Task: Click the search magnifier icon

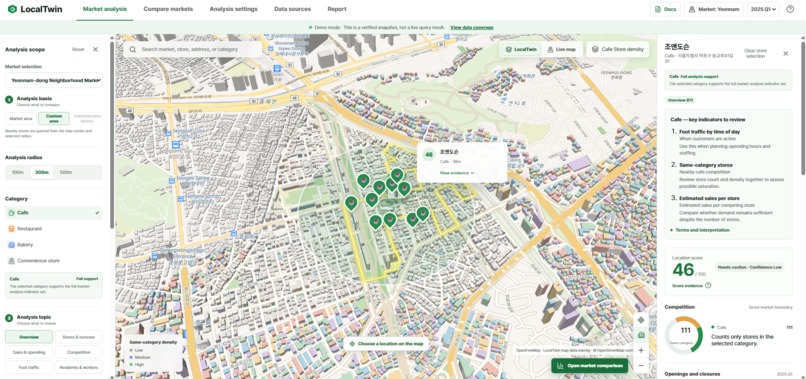Action: point(133,49)
